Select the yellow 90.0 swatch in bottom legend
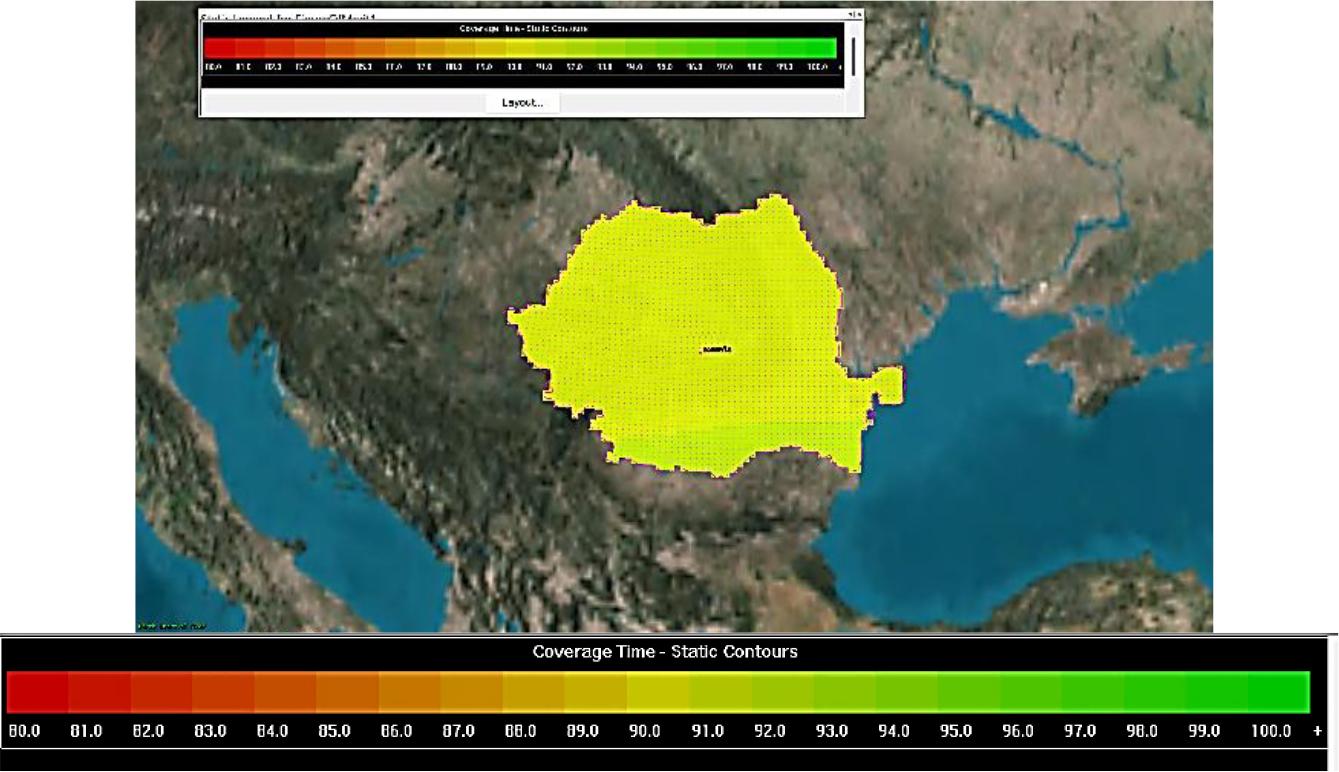The image size is (1339, 772). pos(658,692)
